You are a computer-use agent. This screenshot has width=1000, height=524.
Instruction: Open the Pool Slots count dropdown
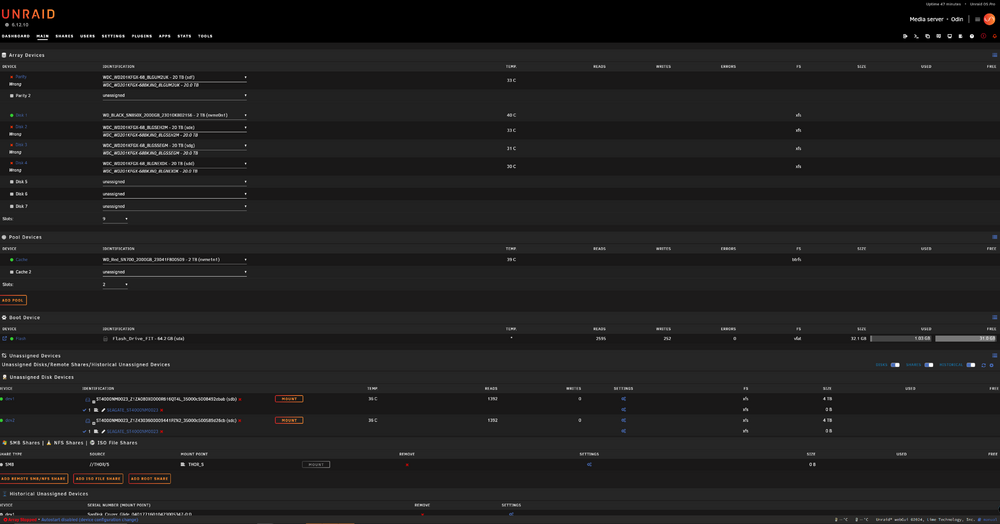pyautogui.click(x=115, y=285)
